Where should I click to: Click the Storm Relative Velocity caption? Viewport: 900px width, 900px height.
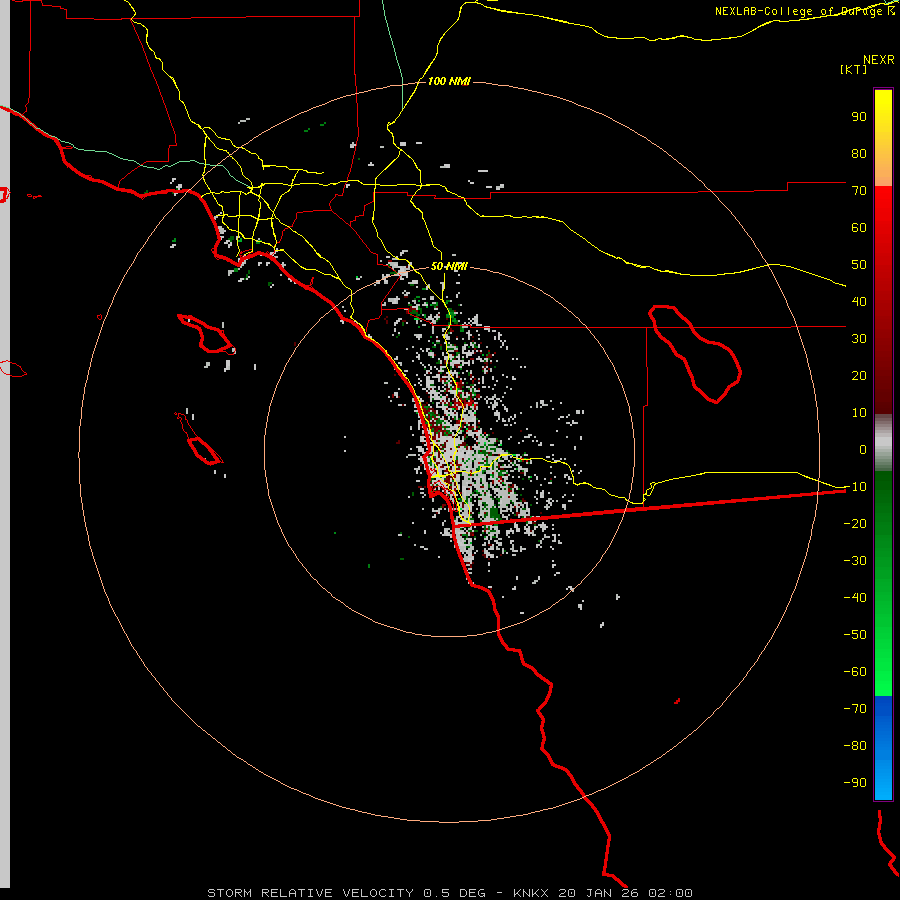[450, 893]
